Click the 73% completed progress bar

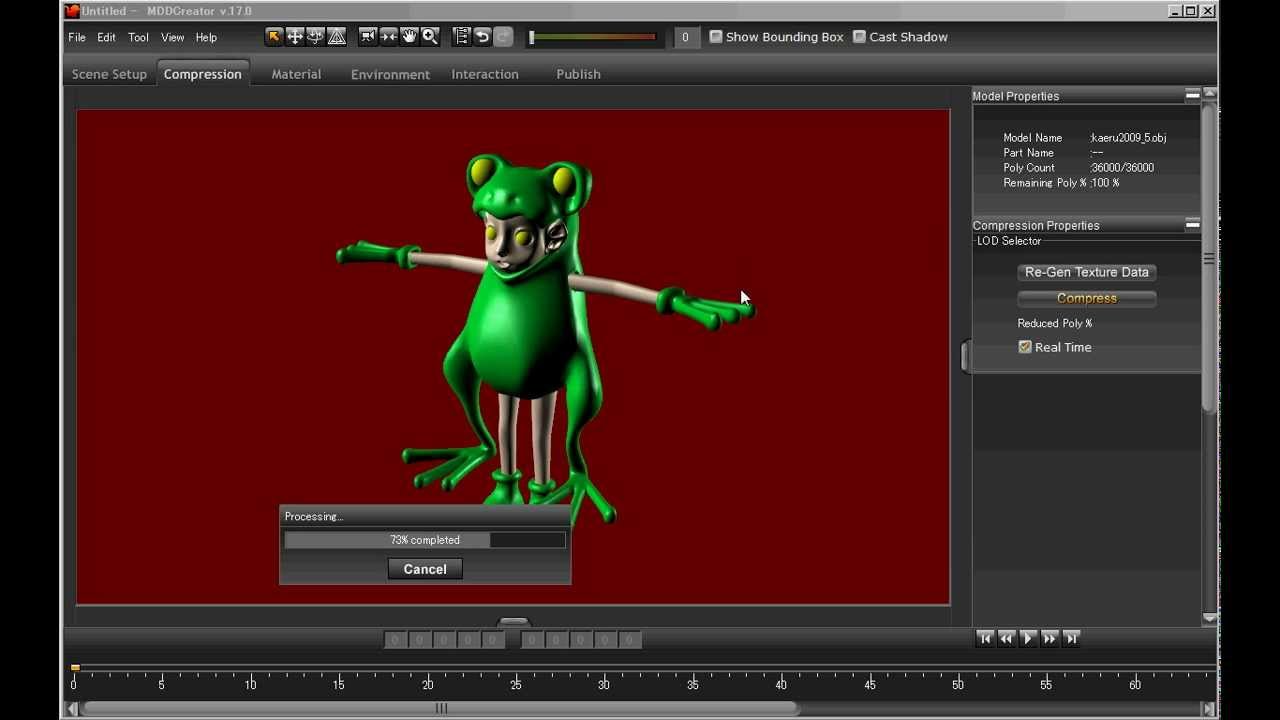(425, 540)
